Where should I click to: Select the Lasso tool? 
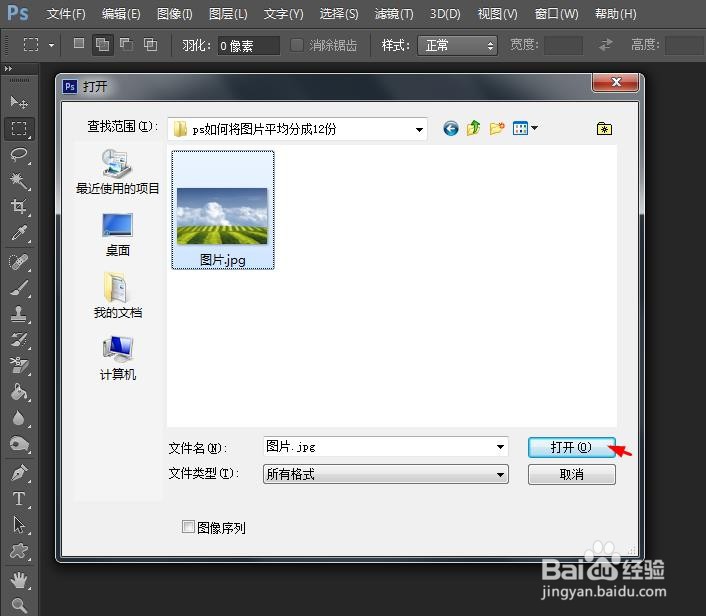click(18, 155)
